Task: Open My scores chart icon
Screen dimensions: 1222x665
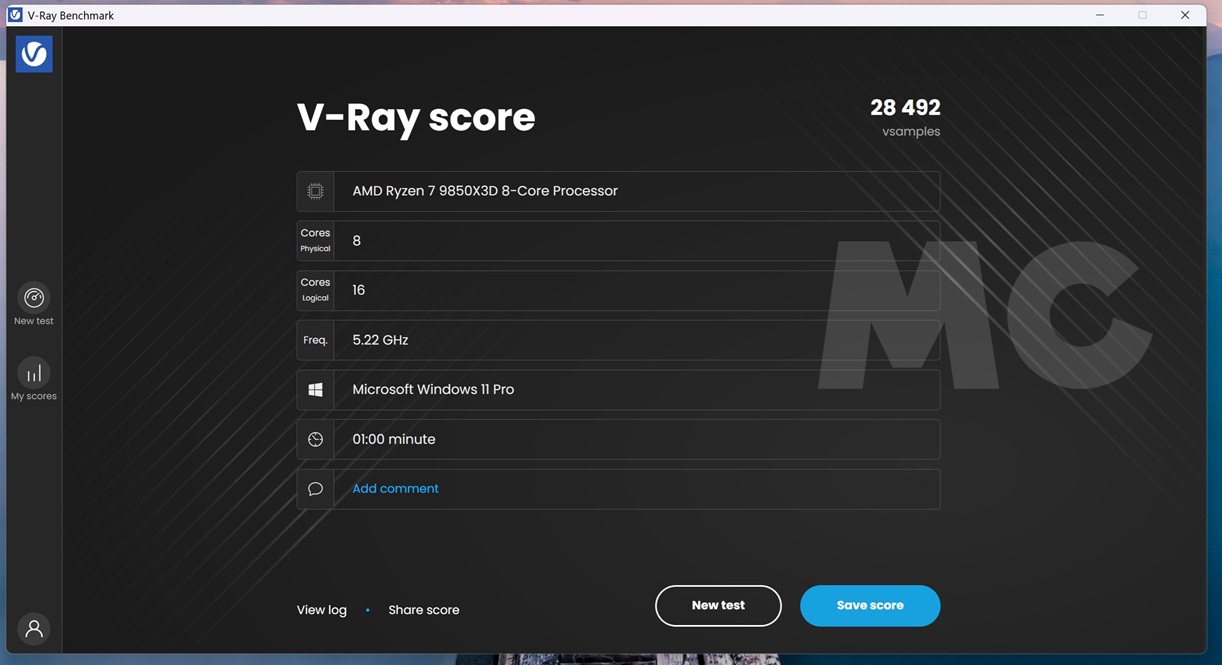Action: (34, 373)
